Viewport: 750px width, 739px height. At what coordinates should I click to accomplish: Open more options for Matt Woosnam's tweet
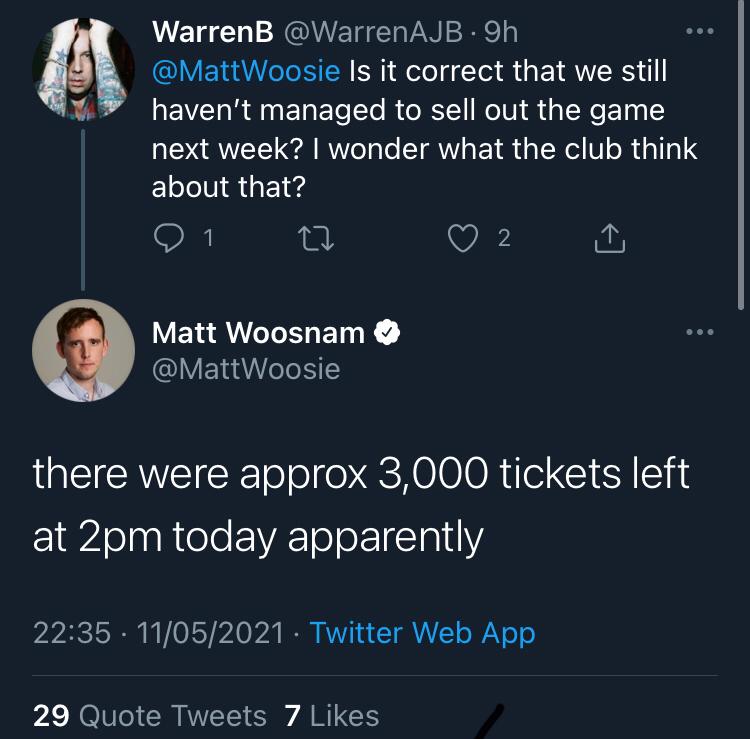(700, 332)
